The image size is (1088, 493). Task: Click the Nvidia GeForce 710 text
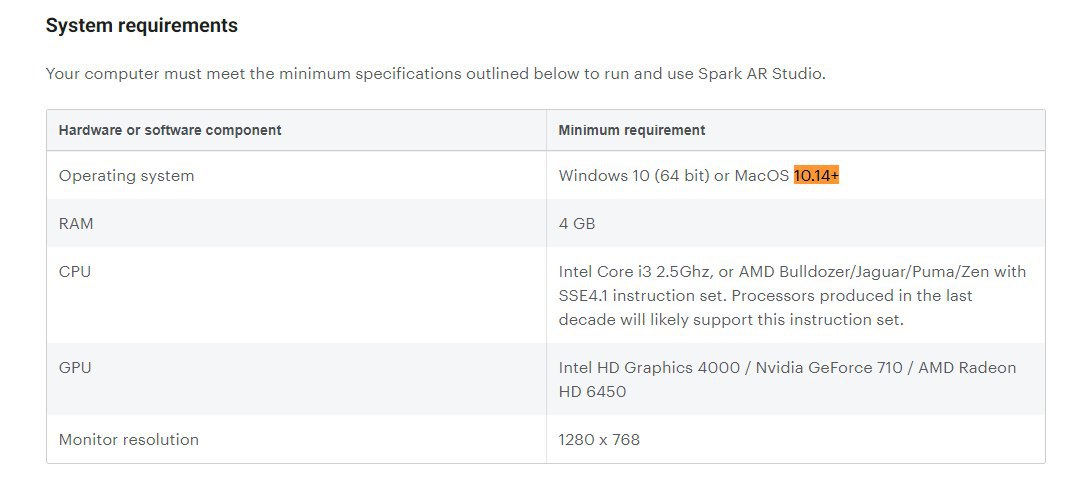829,367
